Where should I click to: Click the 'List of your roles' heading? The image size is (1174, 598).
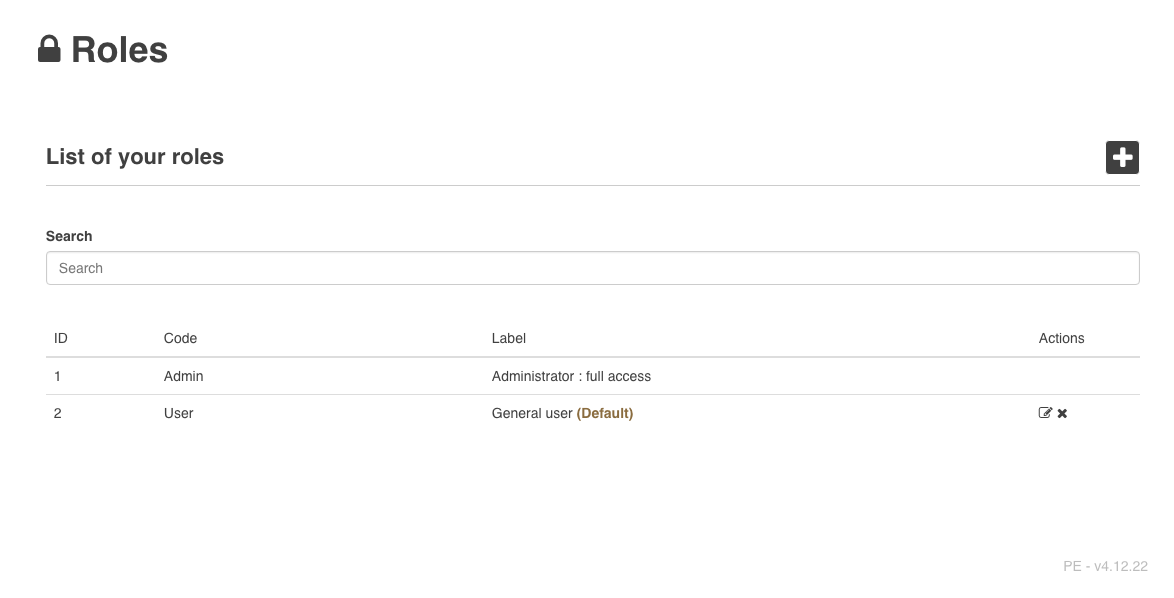(x=135, y=157)
